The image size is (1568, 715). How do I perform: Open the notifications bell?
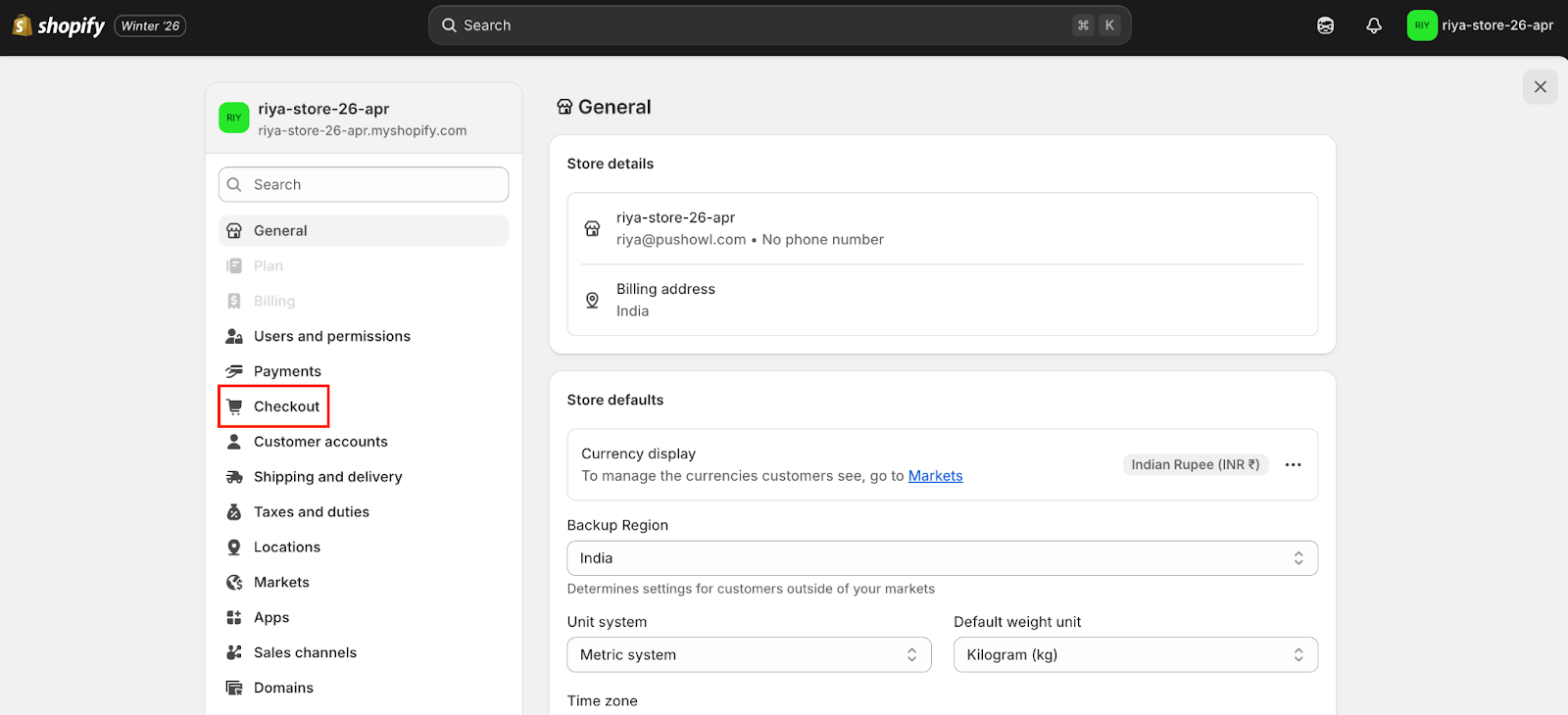point(1374,25)
